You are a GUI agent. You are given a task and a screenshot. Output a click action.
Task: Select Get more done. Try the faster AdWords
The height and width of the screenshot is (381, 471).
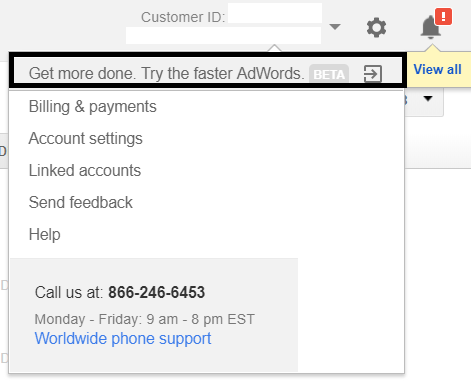[167, 73]
